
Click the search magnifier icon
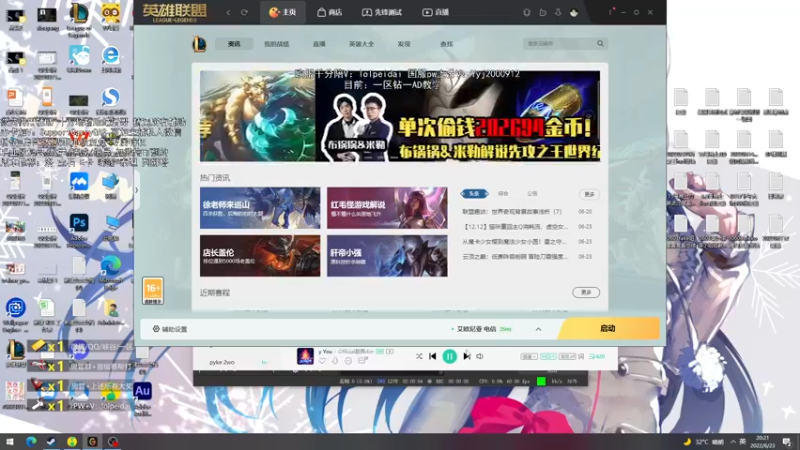pos(601,44)
